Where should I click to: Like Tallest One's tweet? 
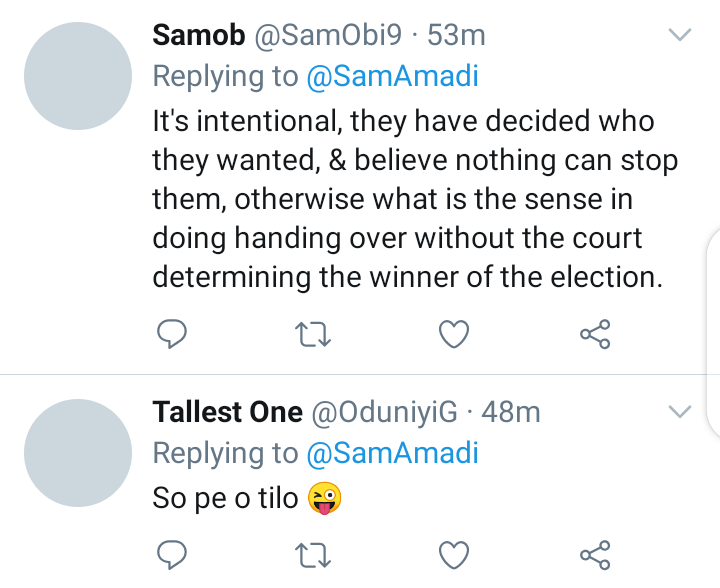click(x=454, y=555)
